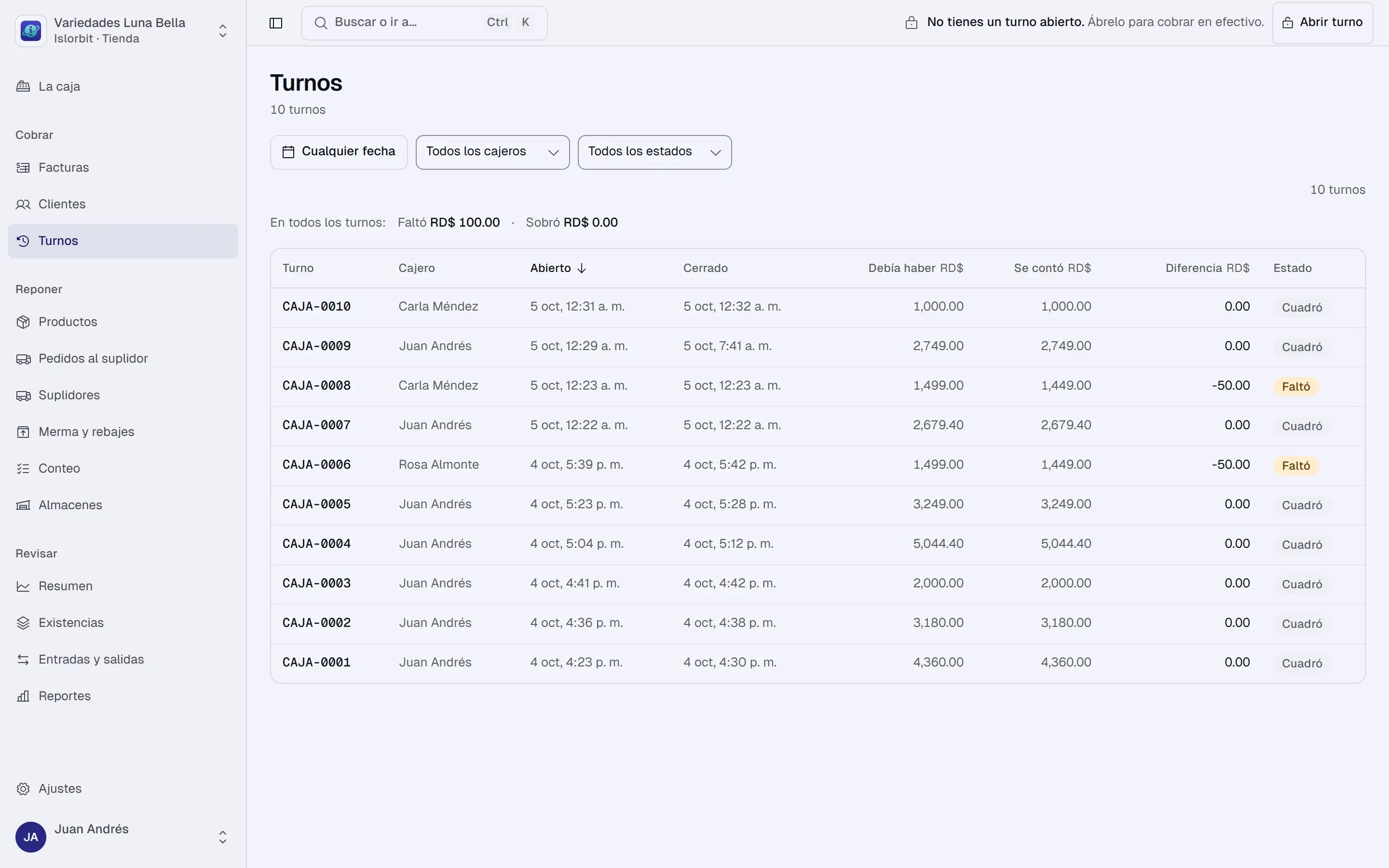Image resolution: width=1389 pixels, height=868 pixels.
Task: Click the Cuadró status on CAJA-0001
Action: coord(1302,664)
